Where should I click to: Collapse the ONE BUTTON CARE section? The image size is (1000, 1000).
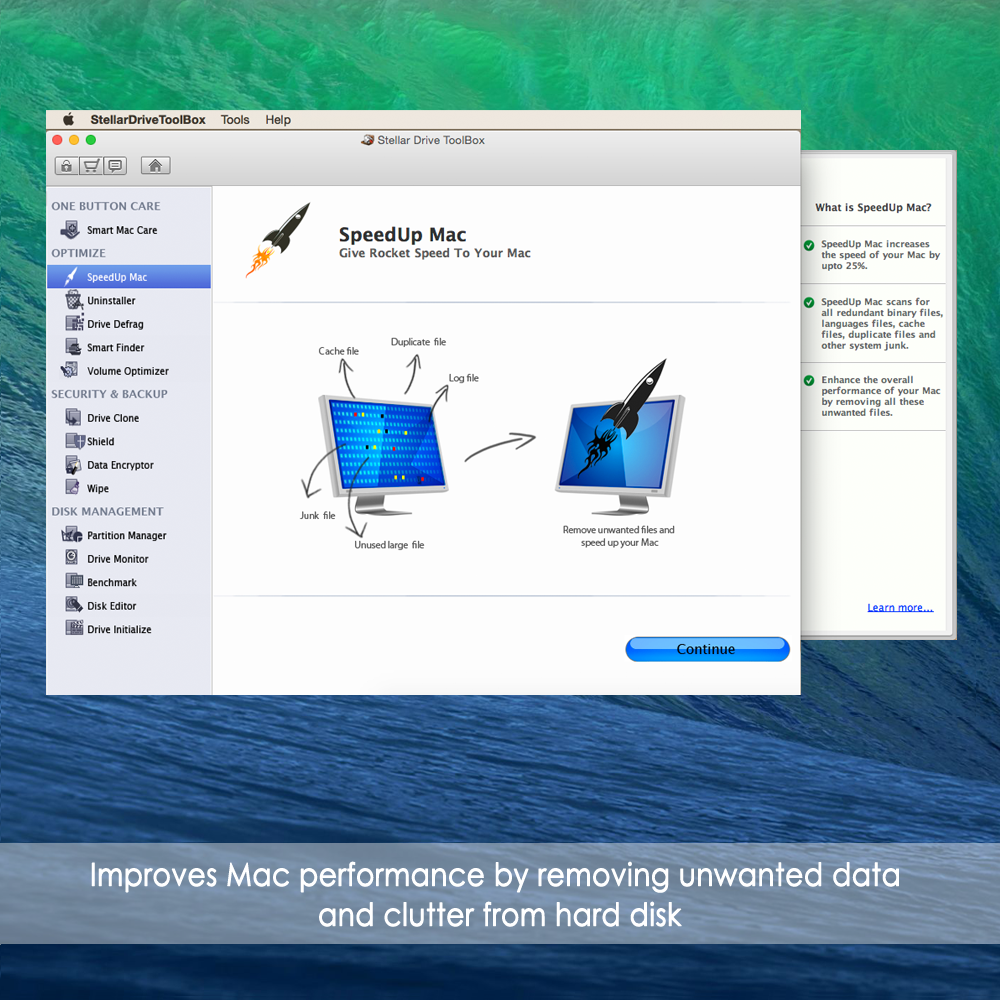point(105,206)
